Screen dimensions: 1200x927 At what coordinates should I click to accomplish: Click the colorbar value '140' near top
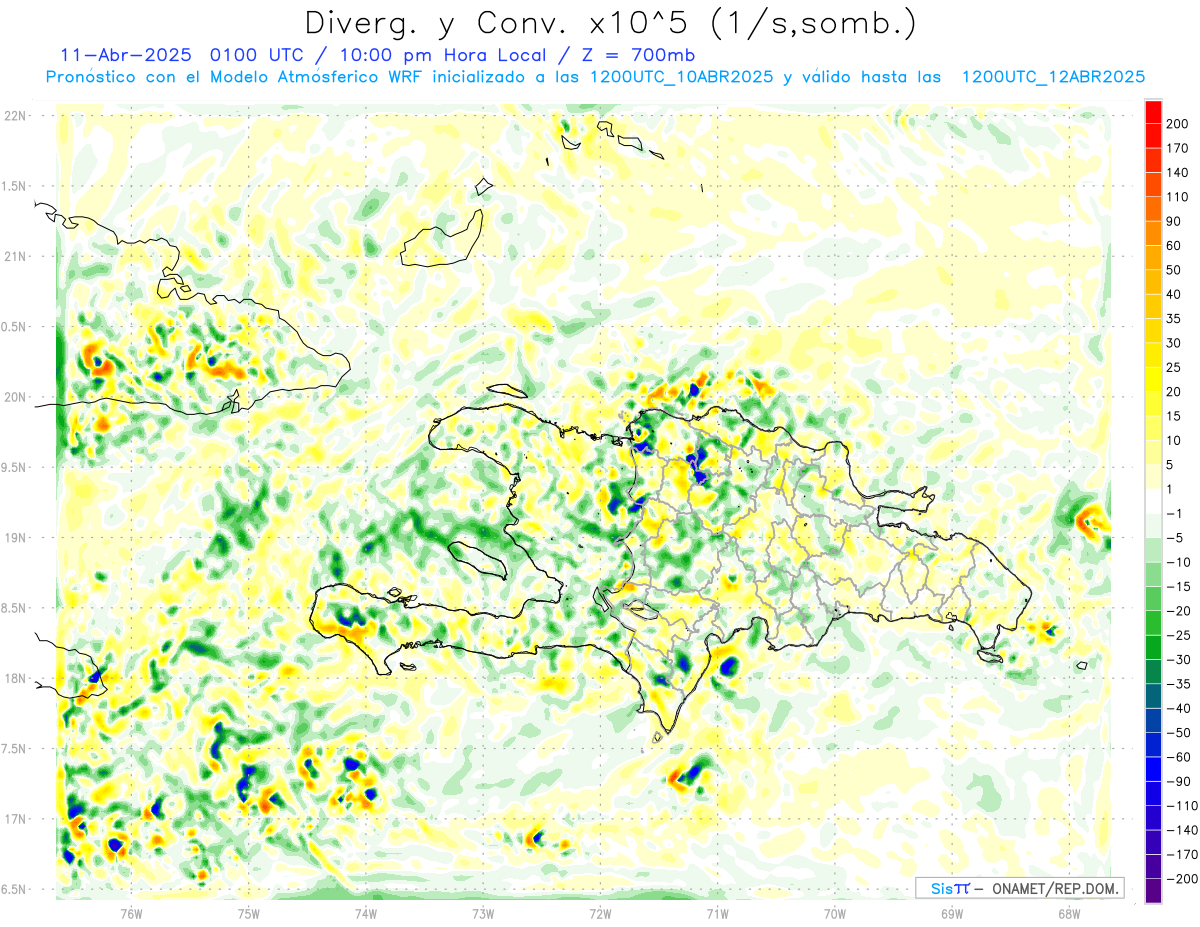click(x=1178, y=172)
